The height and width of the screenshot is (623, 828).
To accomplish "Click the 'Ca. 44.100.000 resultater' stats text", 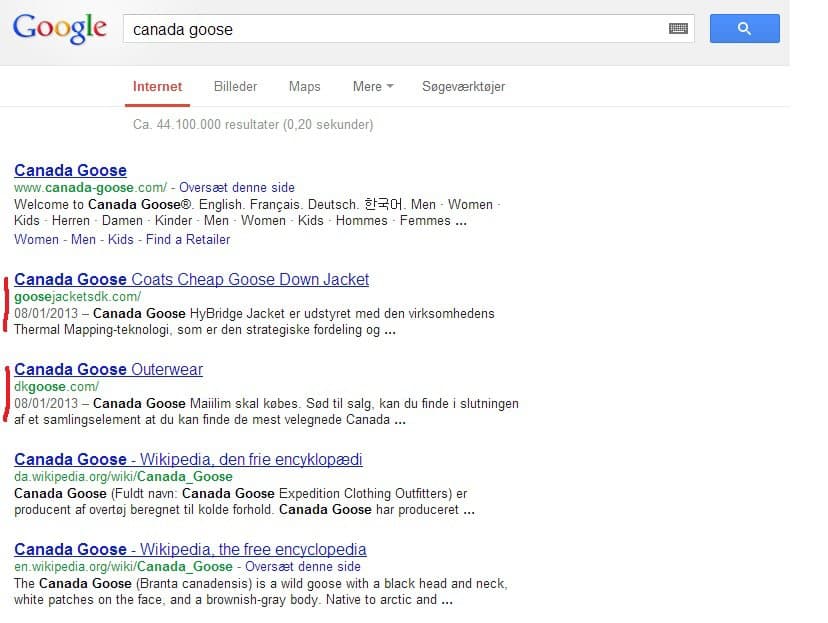I will (253, 125).
